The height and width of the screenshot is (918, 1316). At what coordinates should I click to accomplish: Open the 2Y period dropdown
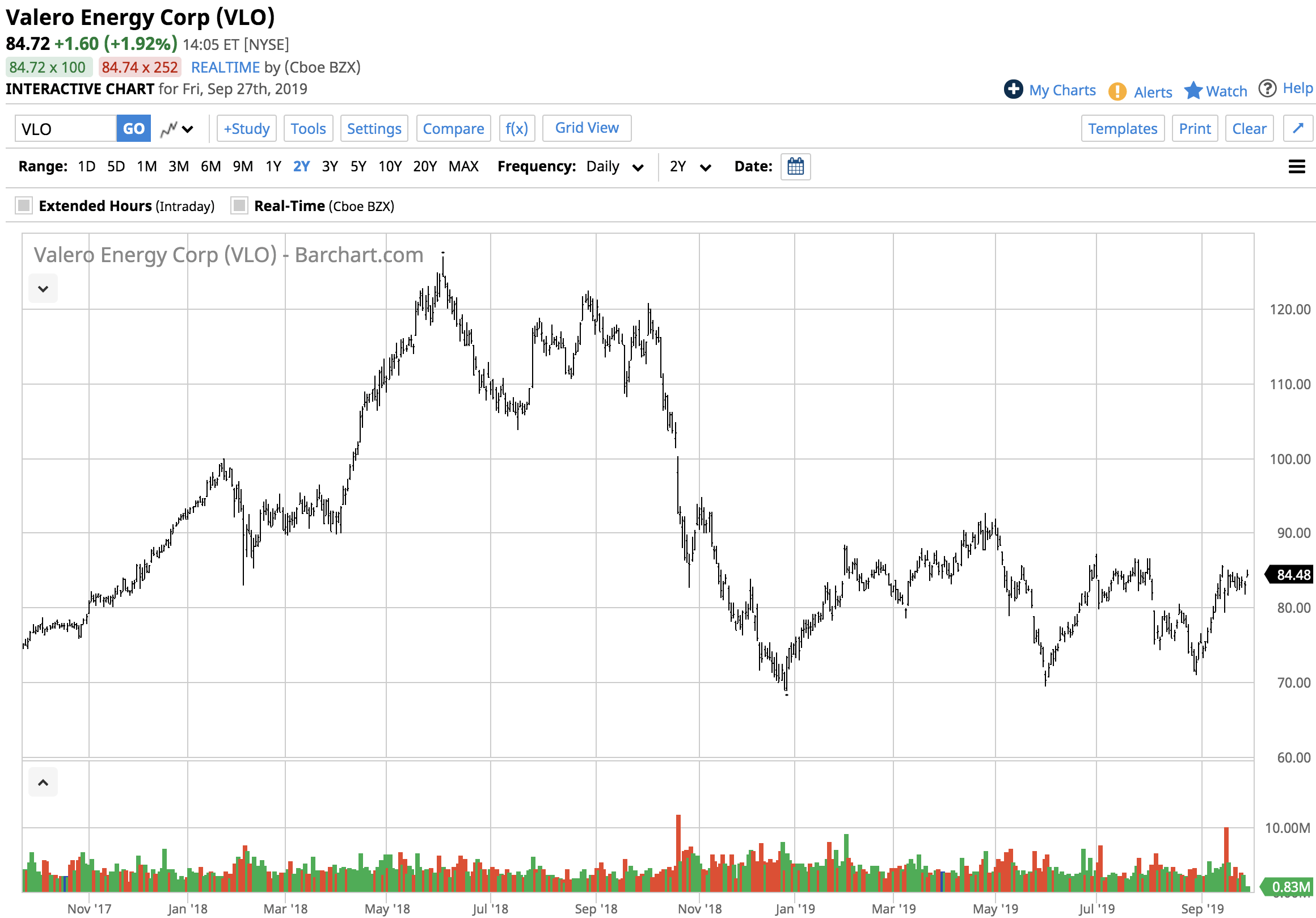pyautogui.click(x=690, y=167)
